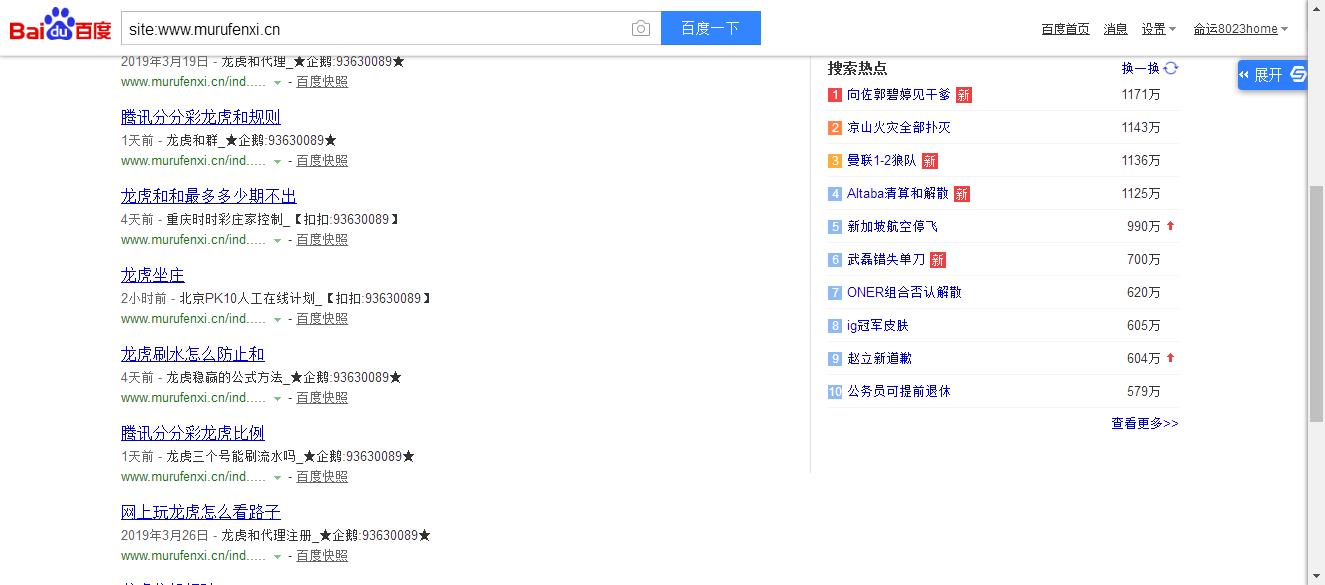Image resolution: width=1325 pixels, height=585 pixels.
Task: Open result 龙虎坐庄
Action: (153, 275)
